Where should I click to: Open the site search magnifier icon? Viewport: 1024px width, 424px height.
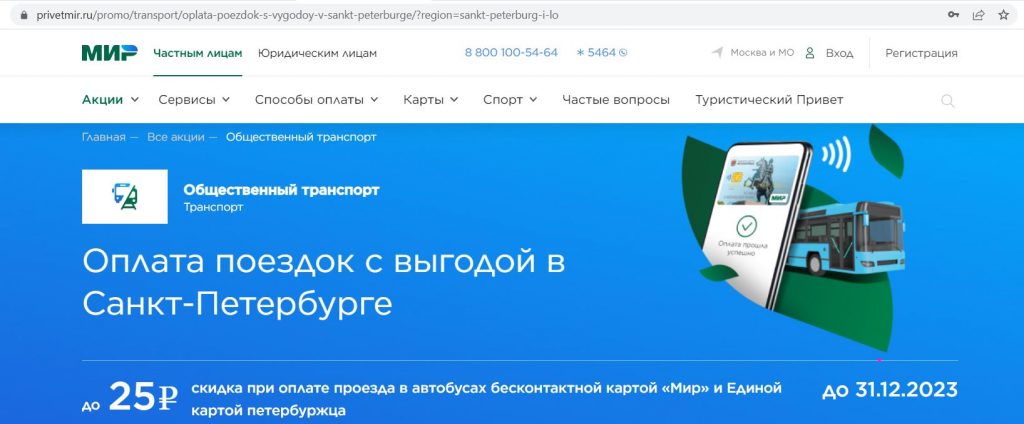(948, 101)
